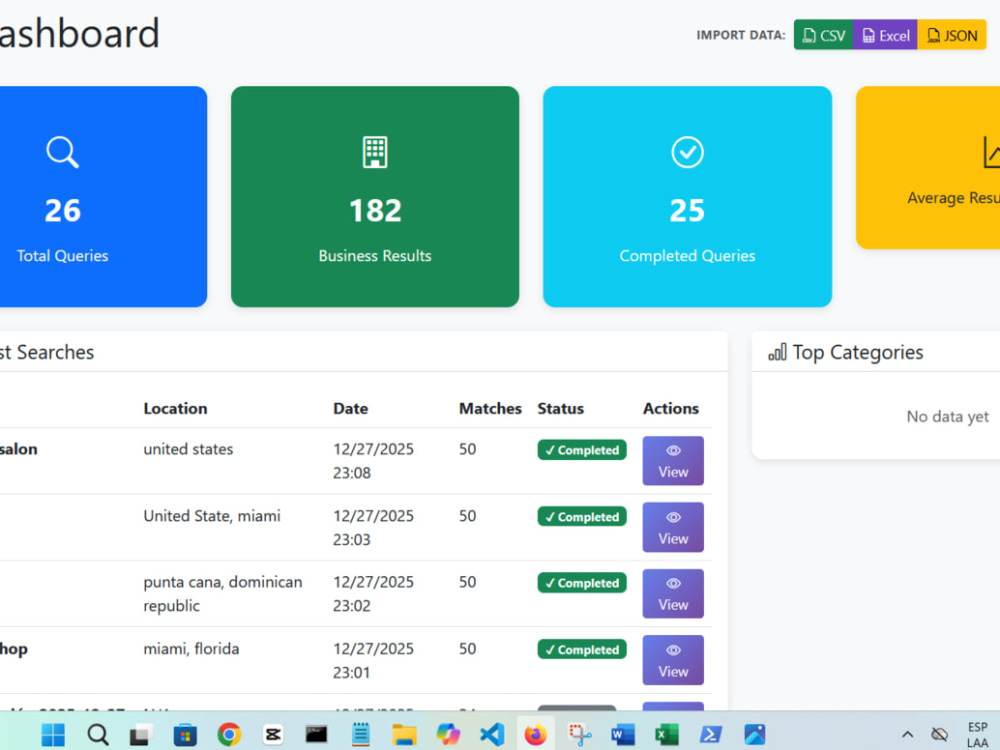
Task: Click the bar chart icon beside Top Categories
Action: (777, 352)
